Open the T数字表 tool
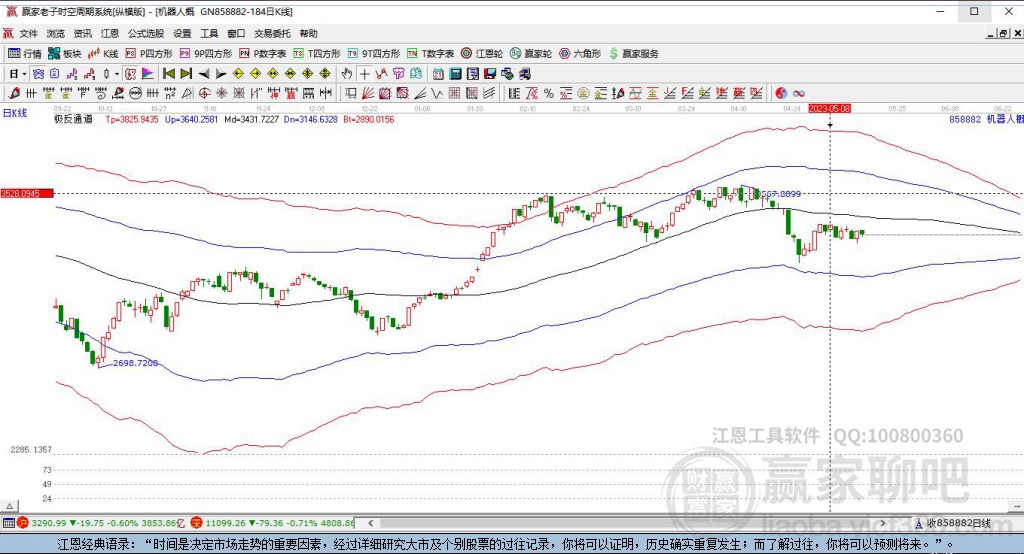The image size is (1024, 554). point(430,54)
